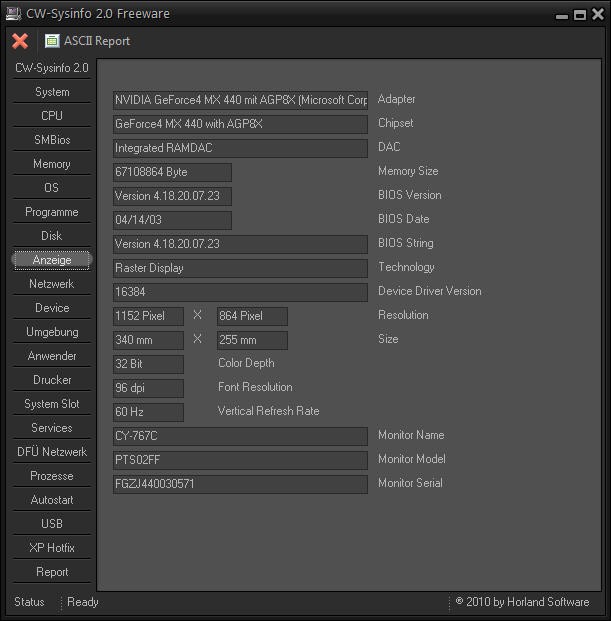This screenshot has height=621, width=611.
Task: Open the CW-Sysinfo 2.0 sidebar entry
Action: pos(52,68)
